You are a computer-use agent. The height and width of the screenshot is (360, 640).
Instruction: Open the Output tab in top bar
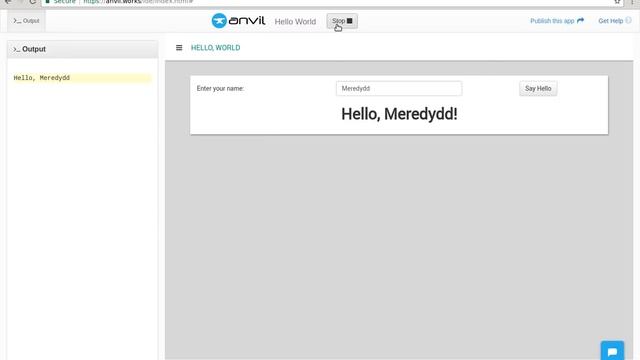(26, 21)
